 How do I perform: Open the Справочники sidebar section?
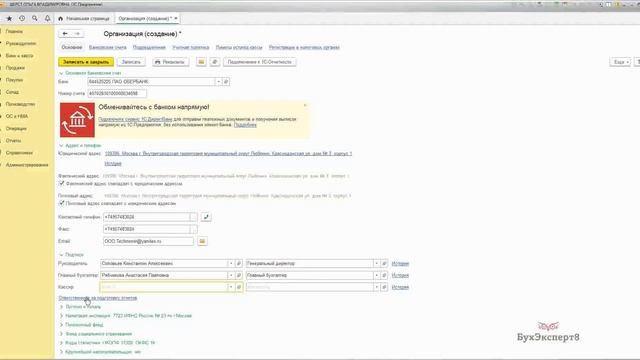(19, 153)
